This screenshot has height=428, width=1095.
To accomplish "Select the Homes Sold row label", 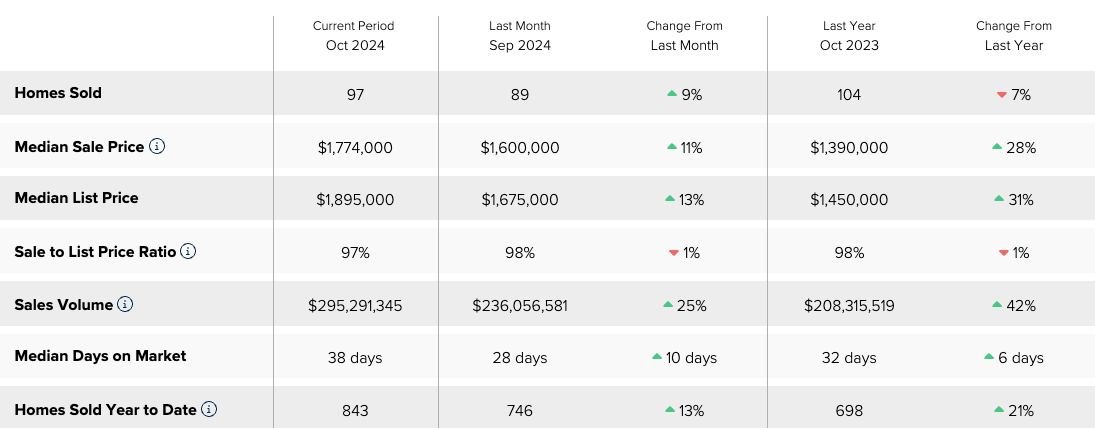I will point(58,93).
